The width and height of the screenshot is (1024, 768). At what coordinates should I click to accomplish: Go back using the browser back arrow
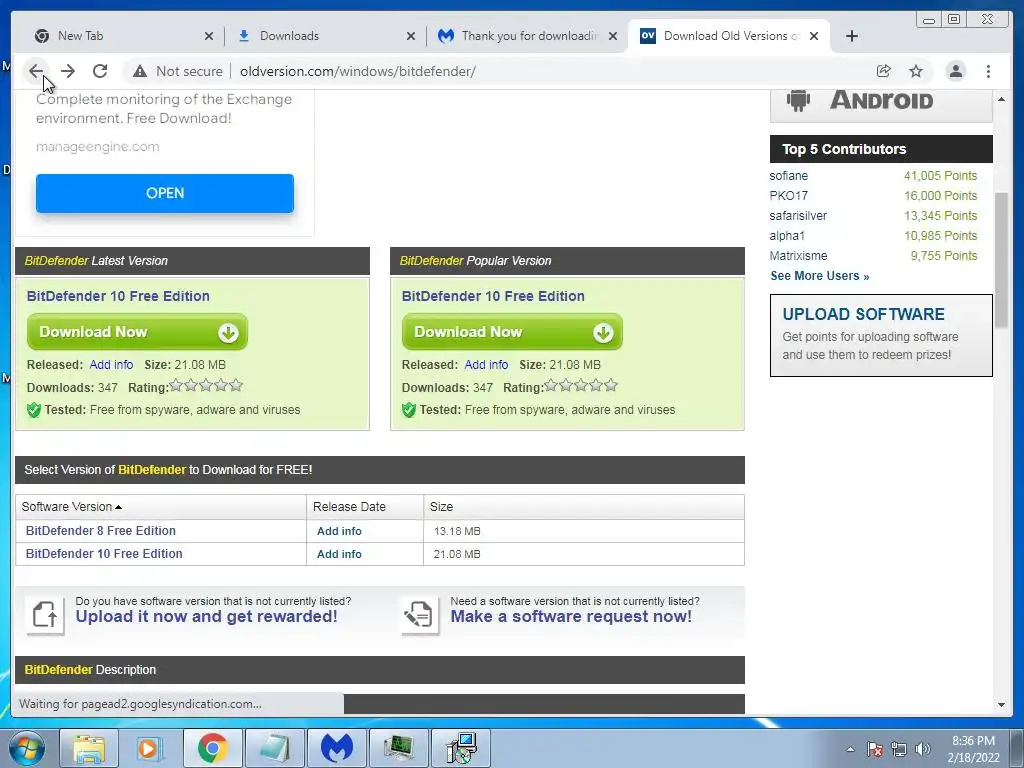pos(36,71)
